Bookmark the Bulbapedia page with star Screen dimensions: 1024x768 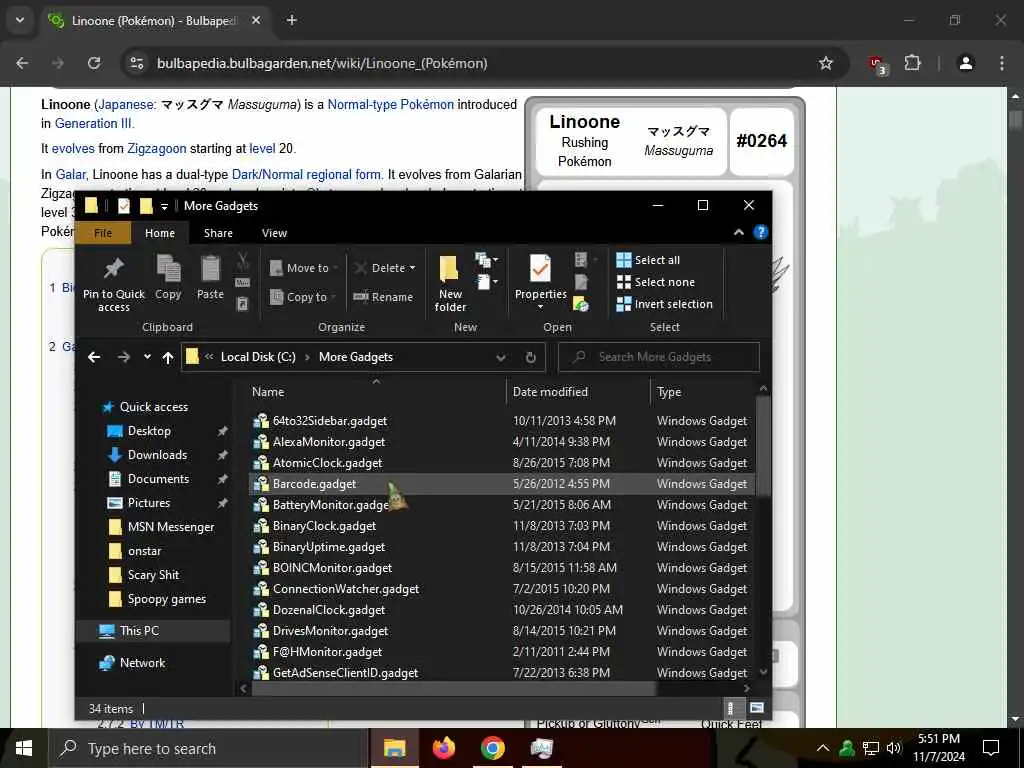825,63
